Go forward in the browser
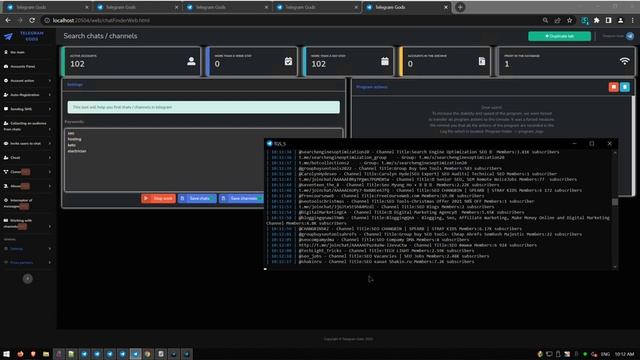The width and height of the screenshot is (640, 360). pos(20,20)
